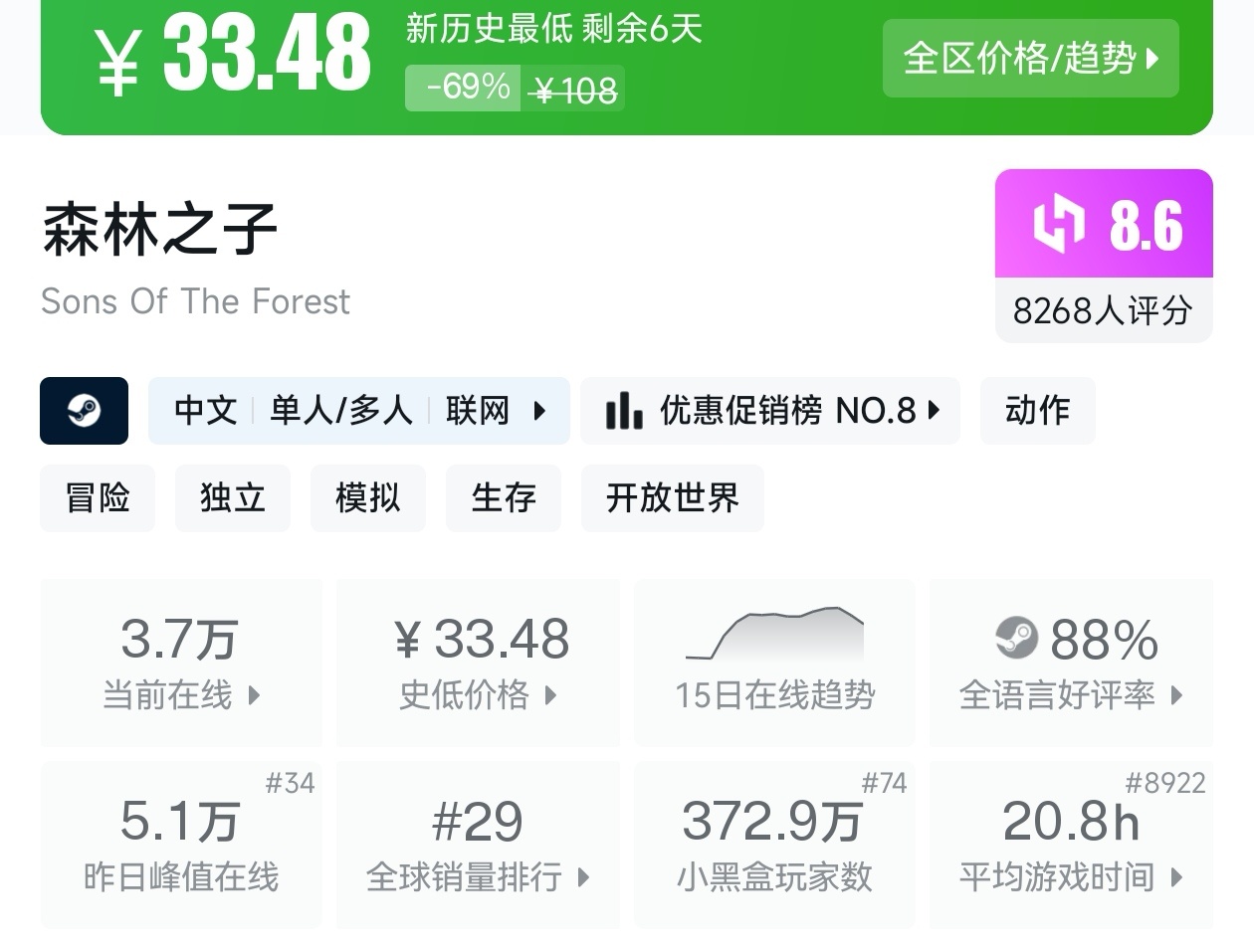Image resolution: width=1254 pixels, height=952 pixels.
Task: Click the Steam platform icon badge
Action: (84, 410)
